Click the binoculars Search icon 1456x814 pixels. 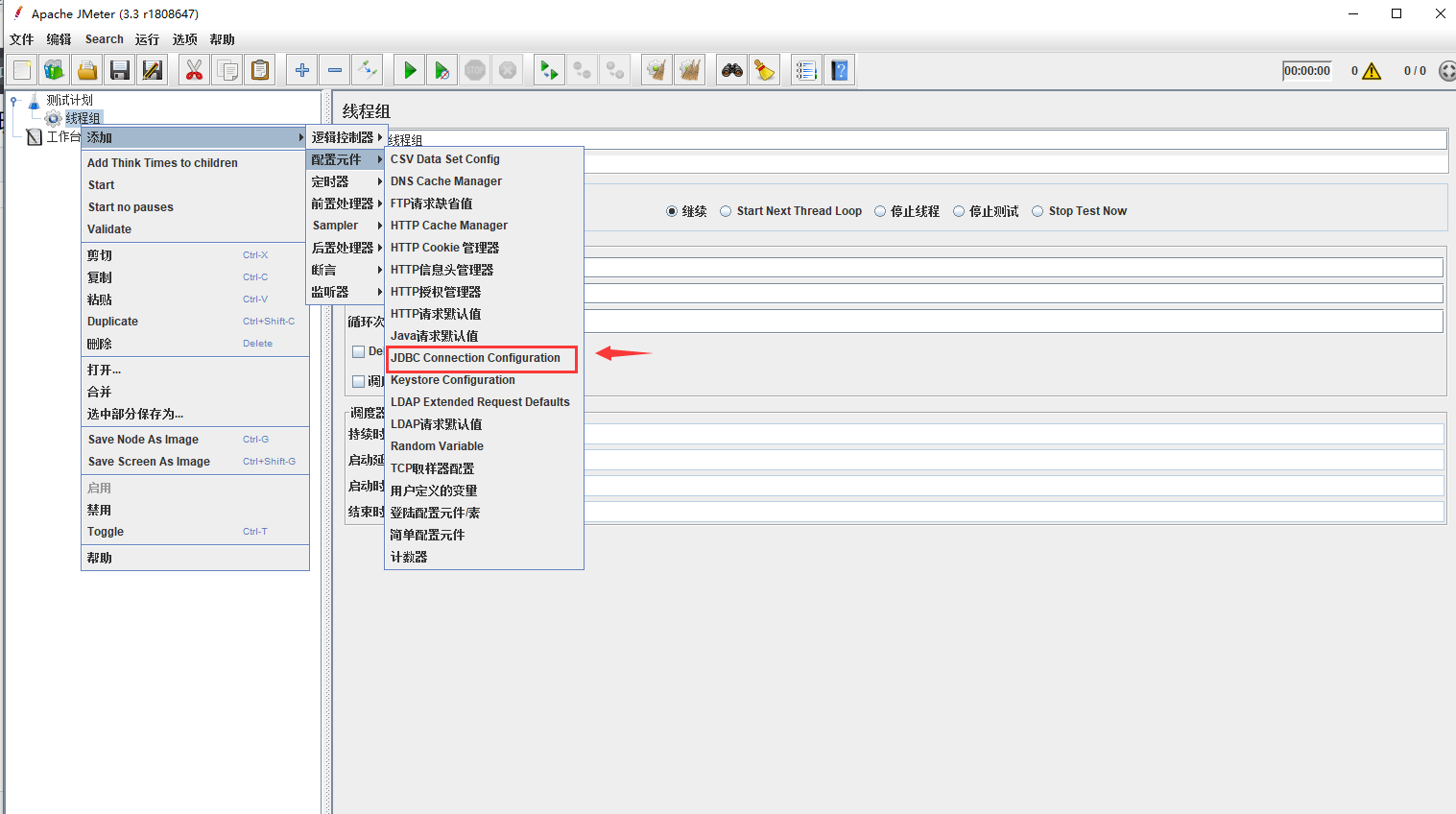point(732,70)
